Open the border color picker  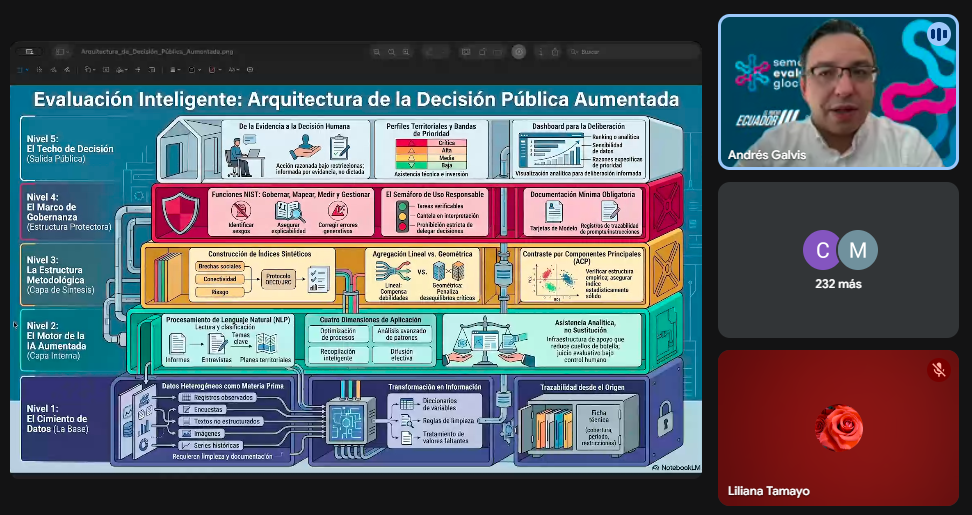[194, 70]
